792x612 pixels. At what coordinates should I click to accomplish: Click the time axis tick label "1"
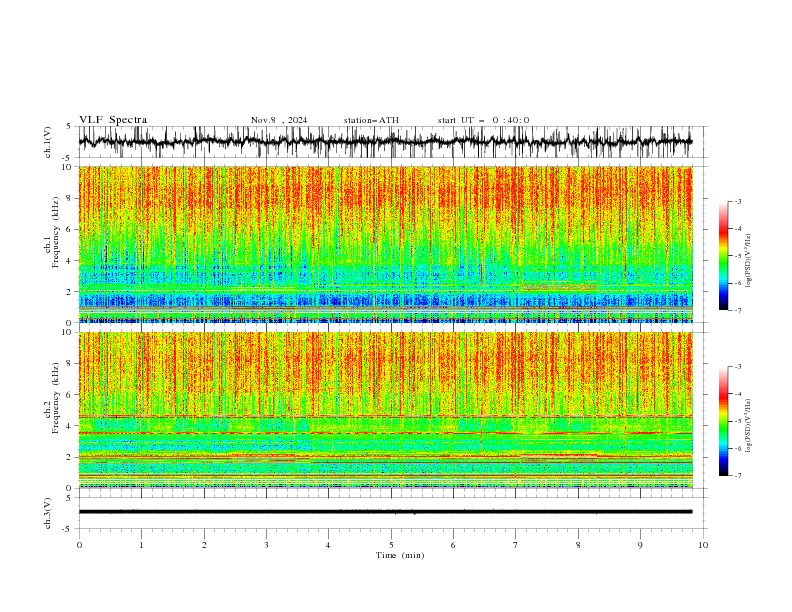pyautogui.click(x=141, y=545)
